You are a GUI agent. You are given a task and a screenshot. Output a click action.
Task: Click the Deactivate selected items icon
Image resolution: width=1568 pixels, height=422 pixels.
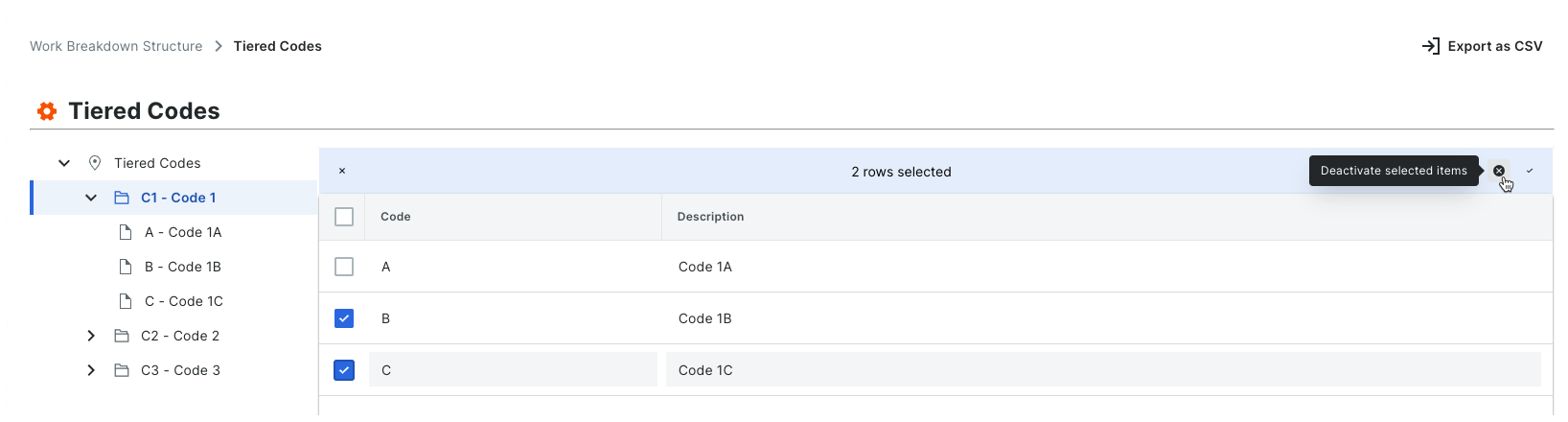click(1499, 171)
